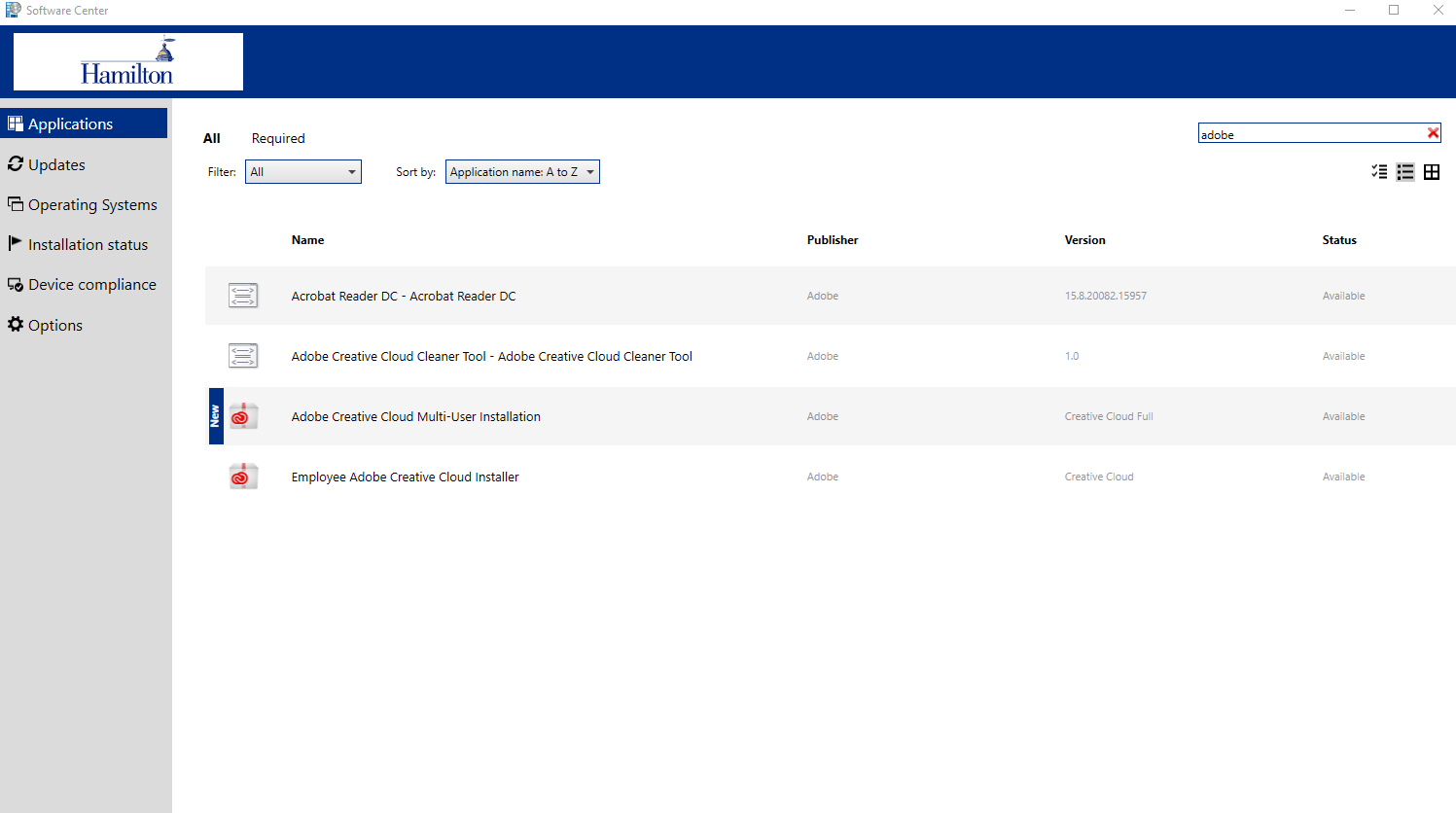
Task: Switch to the All tab
Action: point(212,138)
